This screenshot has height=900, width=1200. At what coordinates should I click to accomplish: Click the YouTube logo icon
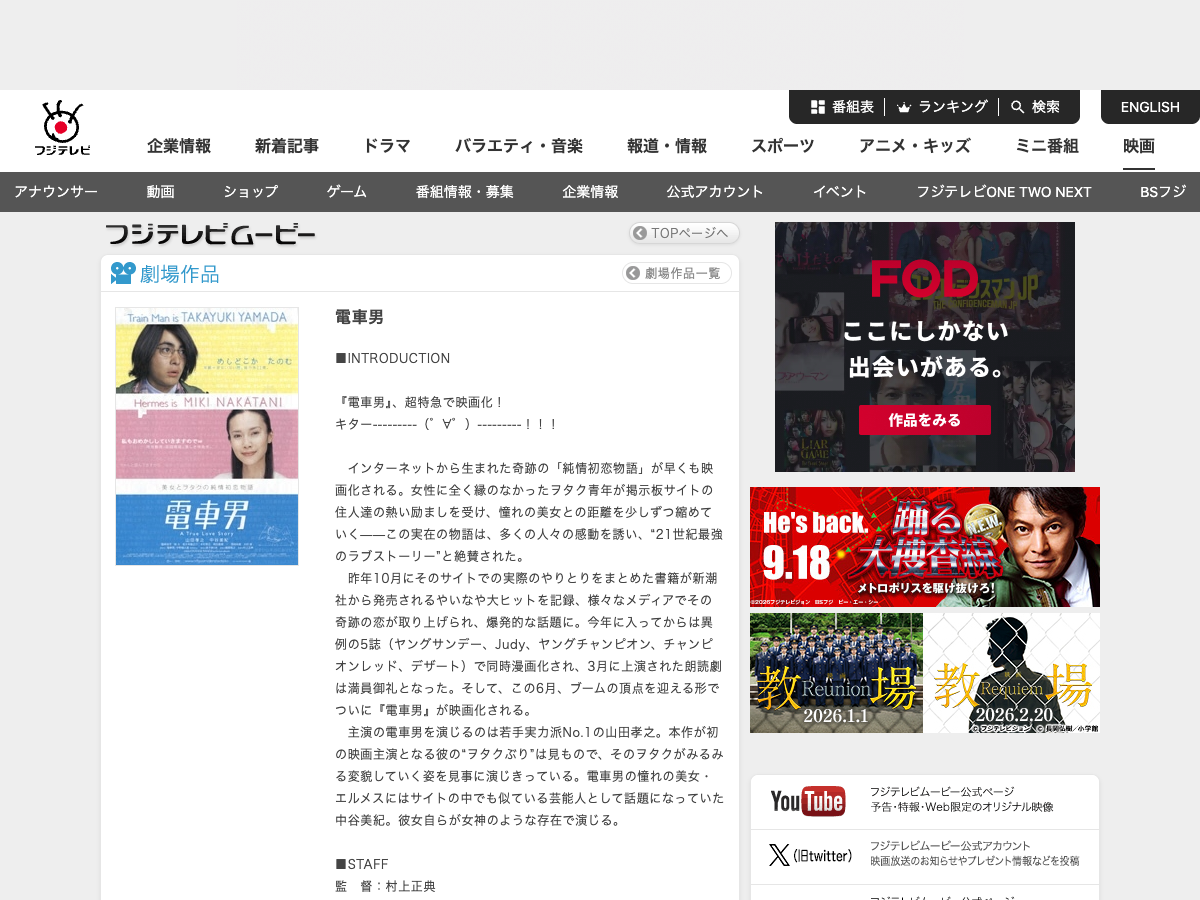(x=808, y=802)
